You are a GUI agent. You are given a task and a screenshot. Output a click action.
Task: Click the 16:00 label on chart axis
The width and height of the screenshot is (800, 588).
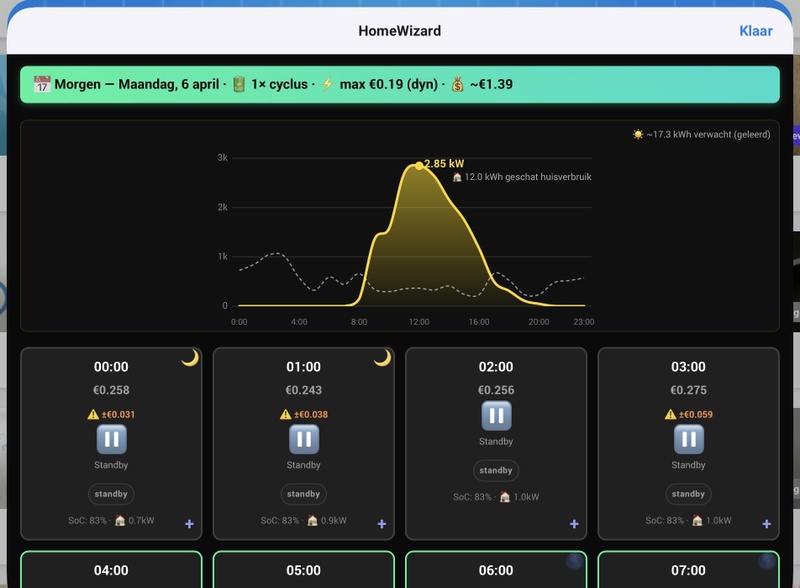[479, 322]
